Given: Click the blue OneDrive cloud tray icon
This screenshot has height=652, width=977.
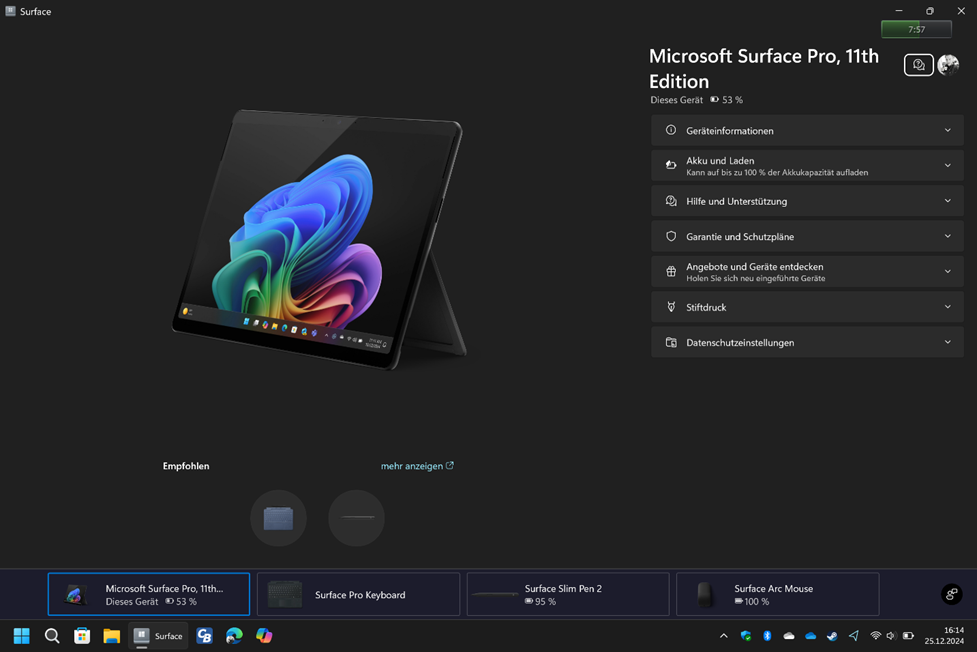Looking at the screenshot, I should 811,636.
